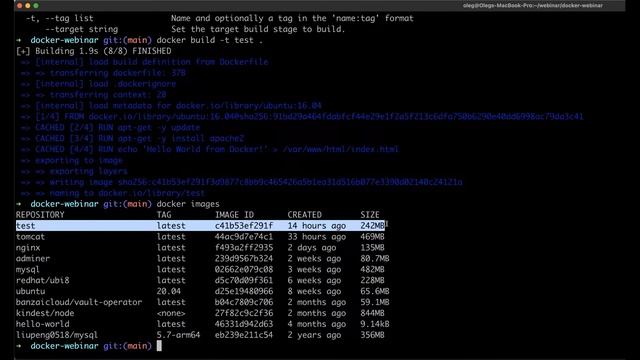Click the 'docker images' command text

click(188, 204)
